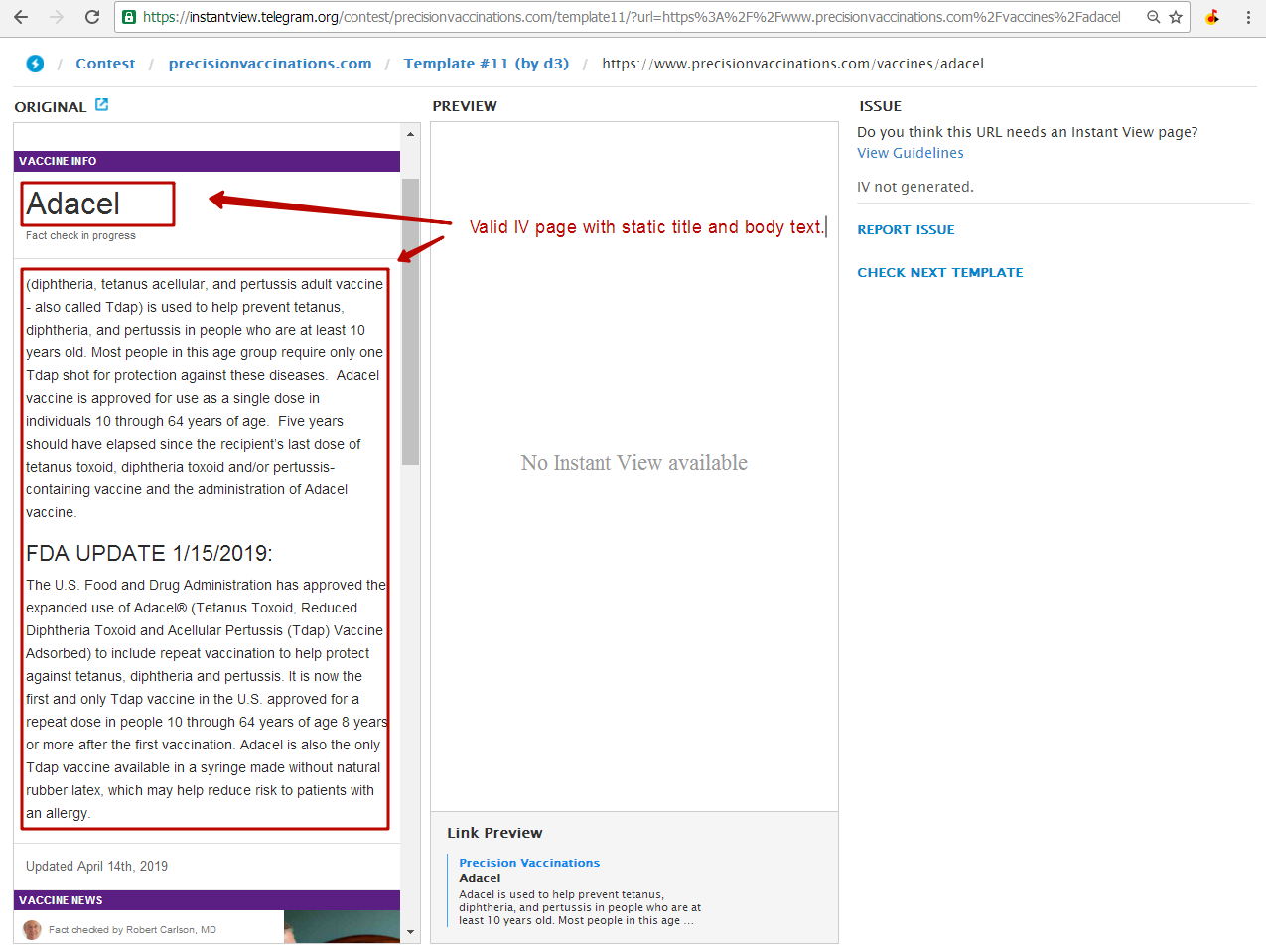1266x952 pixels.
Task: Click the zoom magnifier icon in address bar
Action: click(1154, 17)
